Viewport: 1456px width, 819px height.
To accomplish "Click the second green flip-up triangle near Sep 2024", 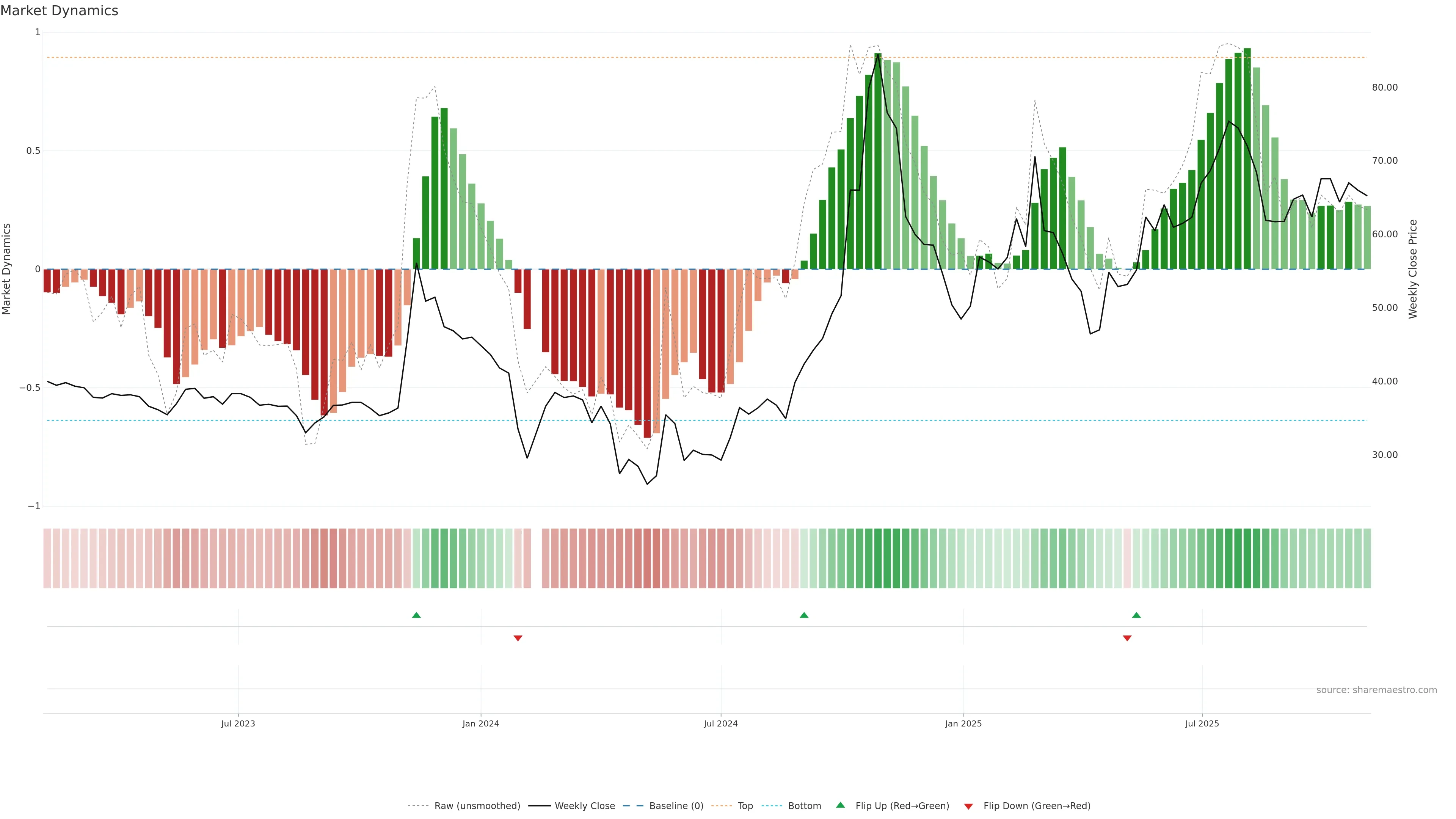I will click(x=804, y=615).
